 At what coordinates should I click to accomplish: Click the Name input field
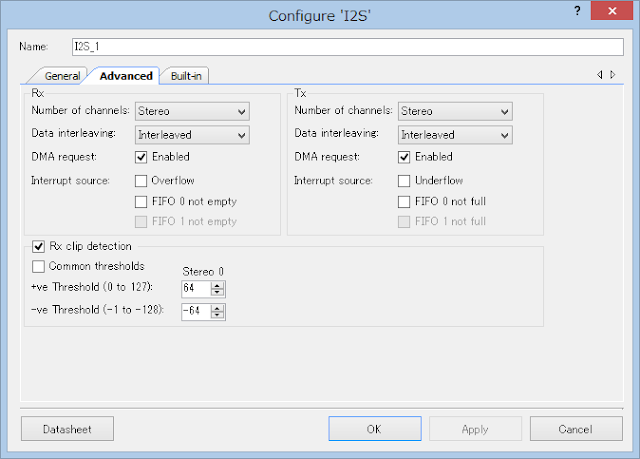348,47
